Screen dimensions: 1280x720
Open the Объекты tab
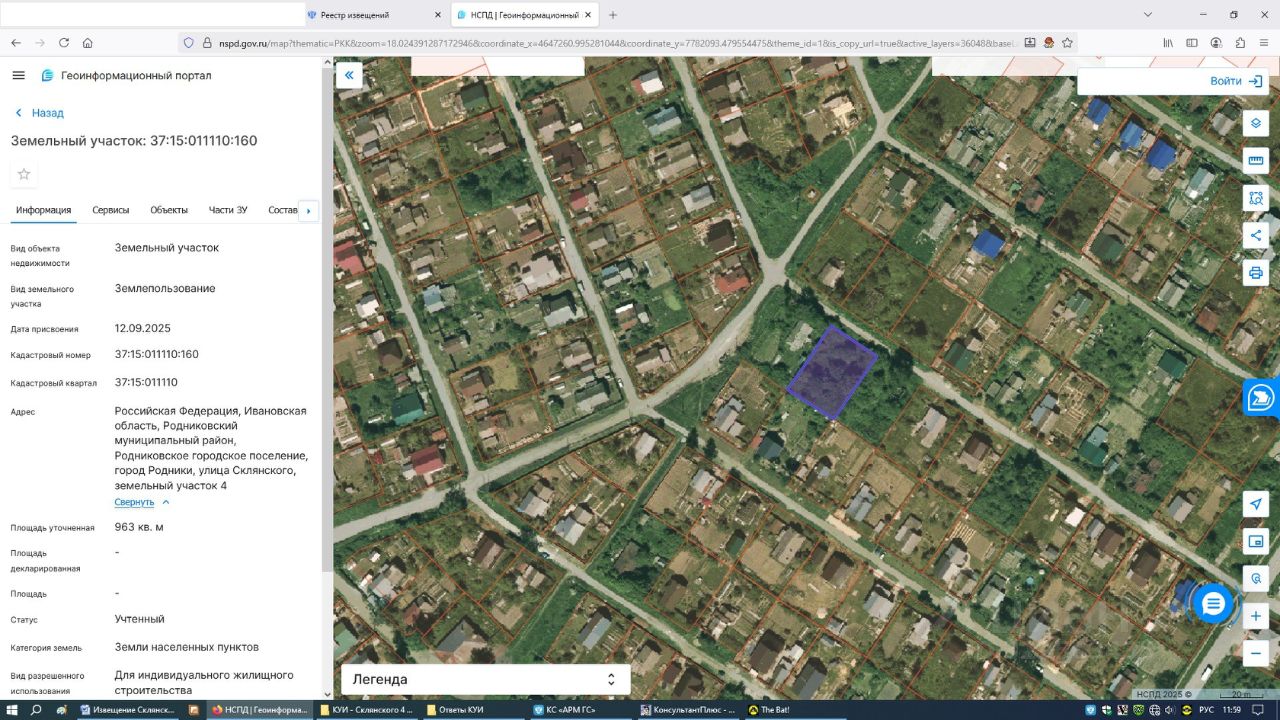point(169,210)
